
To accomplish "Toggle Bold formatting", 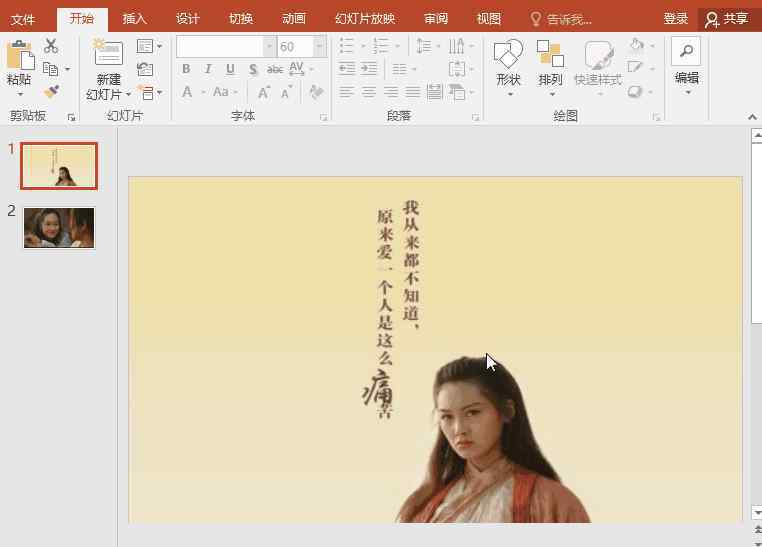I will click(186, 69).
